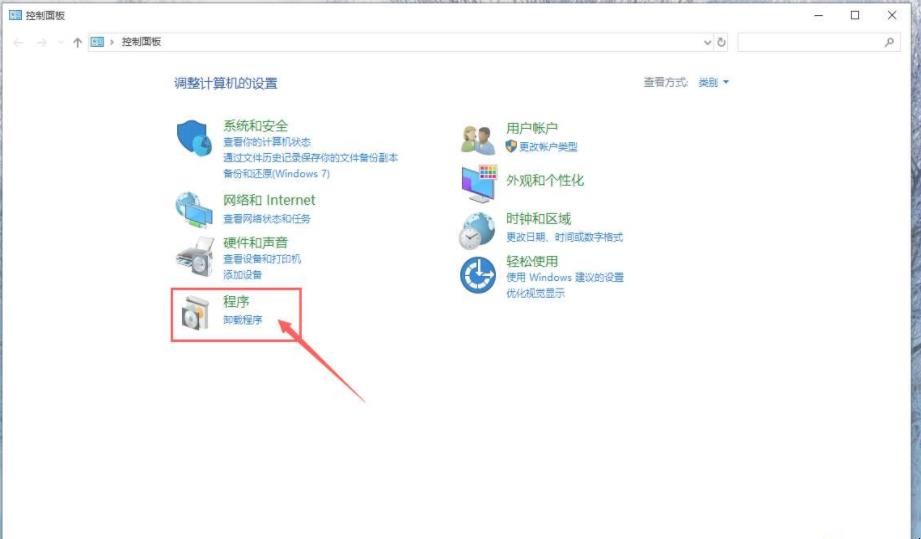
Task: Click the 查看网络状态和任务 link
Action: click(x=267, y=218)
